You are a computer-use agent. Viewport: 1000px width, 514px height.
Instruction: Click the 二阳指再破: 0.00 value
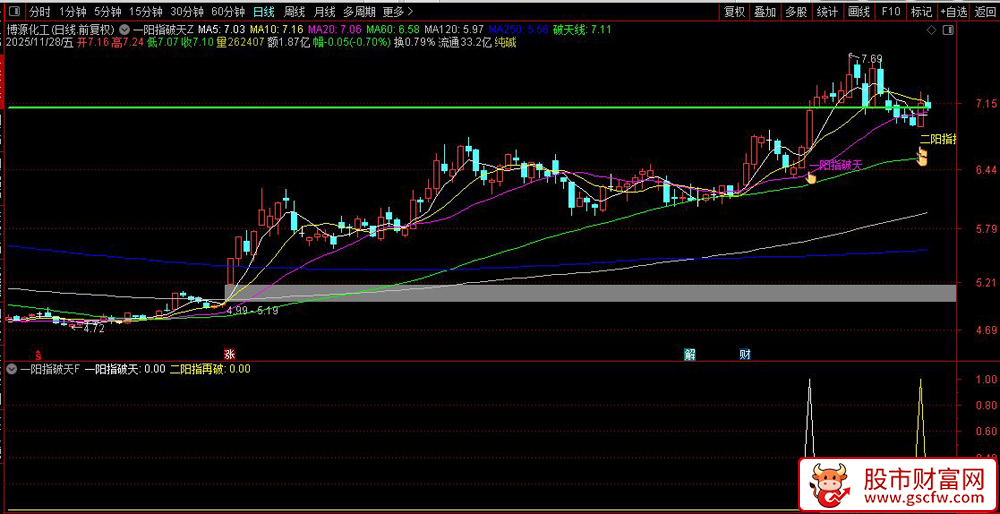pos(210,369)
